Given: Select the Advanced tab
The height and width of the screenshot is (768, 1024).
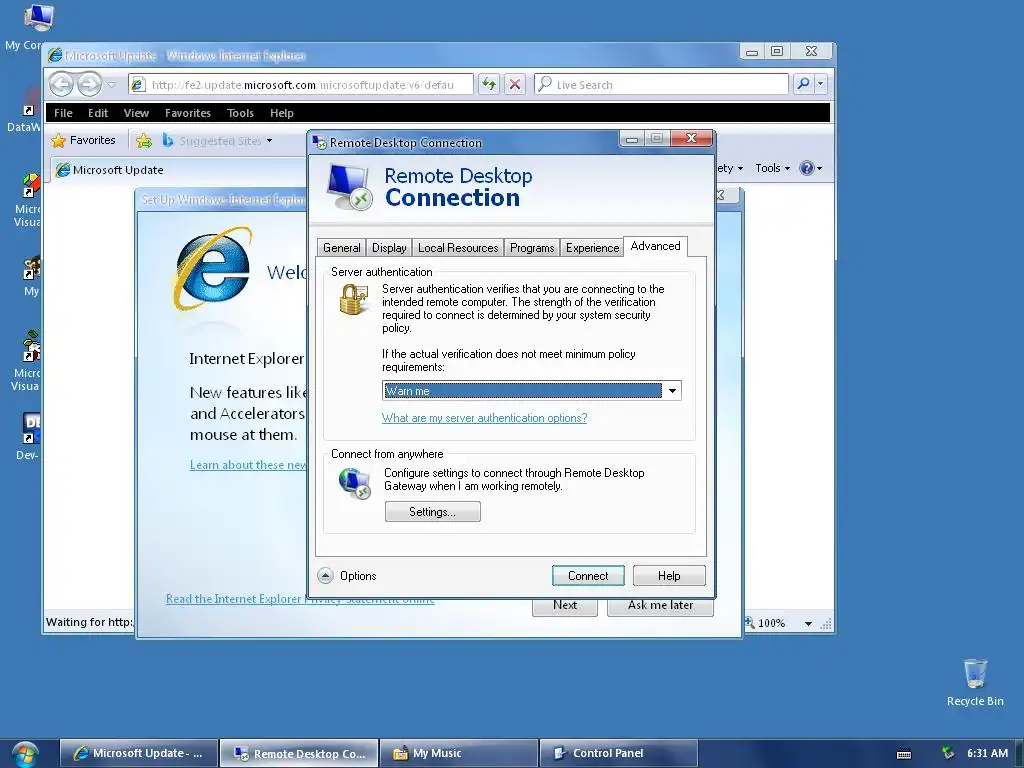Looking at the screenshot, I should pyautogui.click(x=655, y=246).
